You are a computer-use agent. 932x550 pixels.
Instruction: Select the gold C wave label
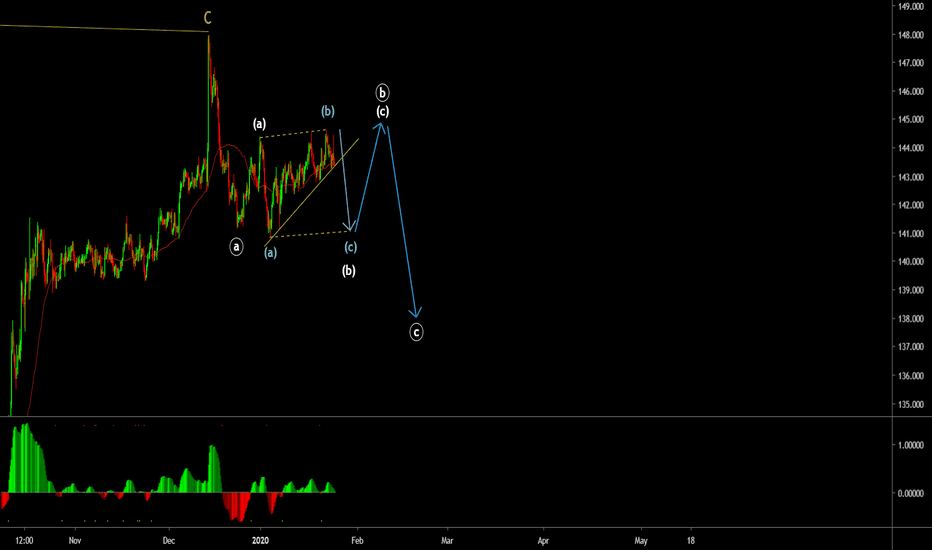point(207,18)
